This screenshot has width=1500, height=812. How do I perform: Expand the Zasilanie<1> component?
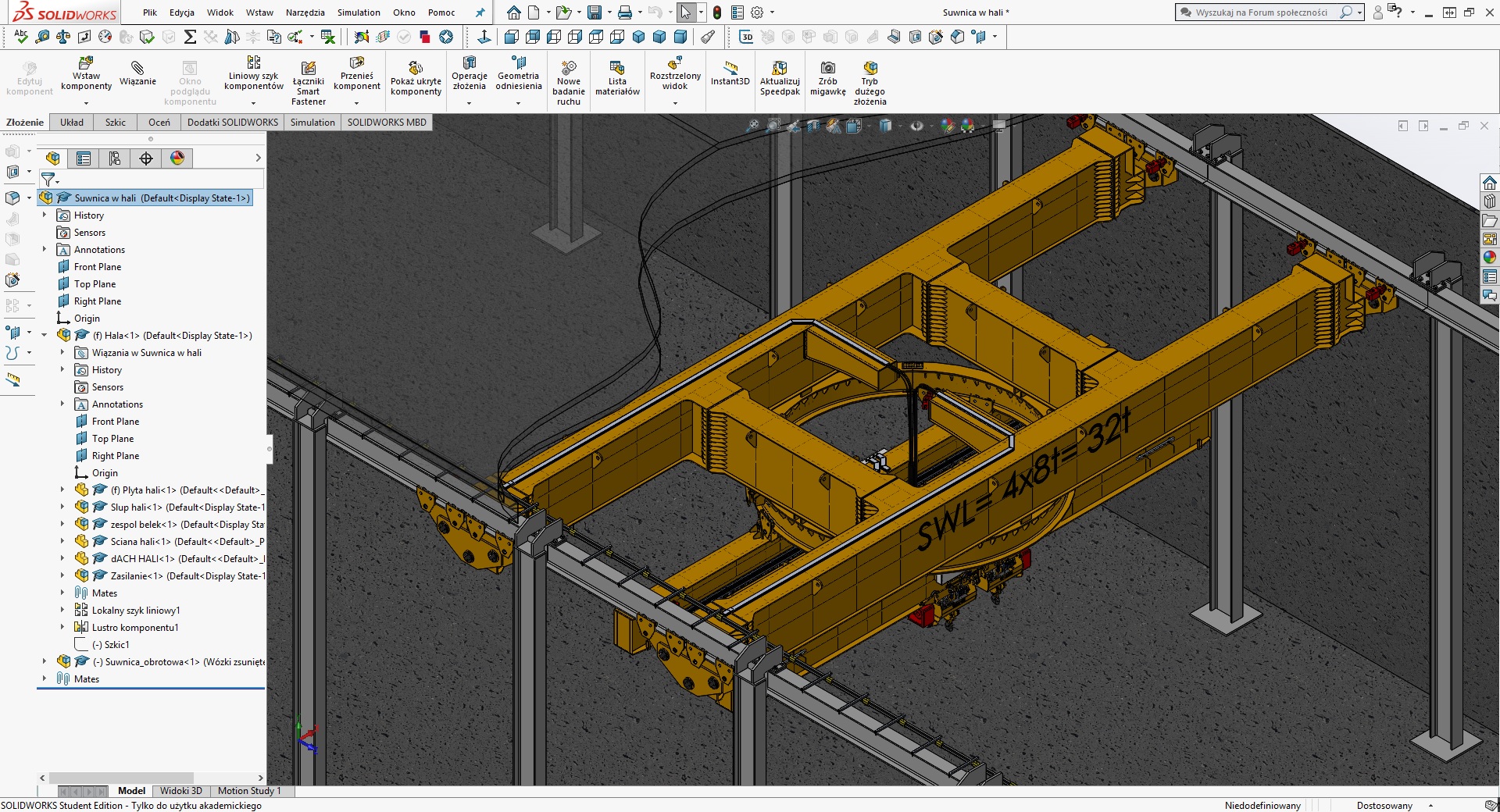point(62,575)
